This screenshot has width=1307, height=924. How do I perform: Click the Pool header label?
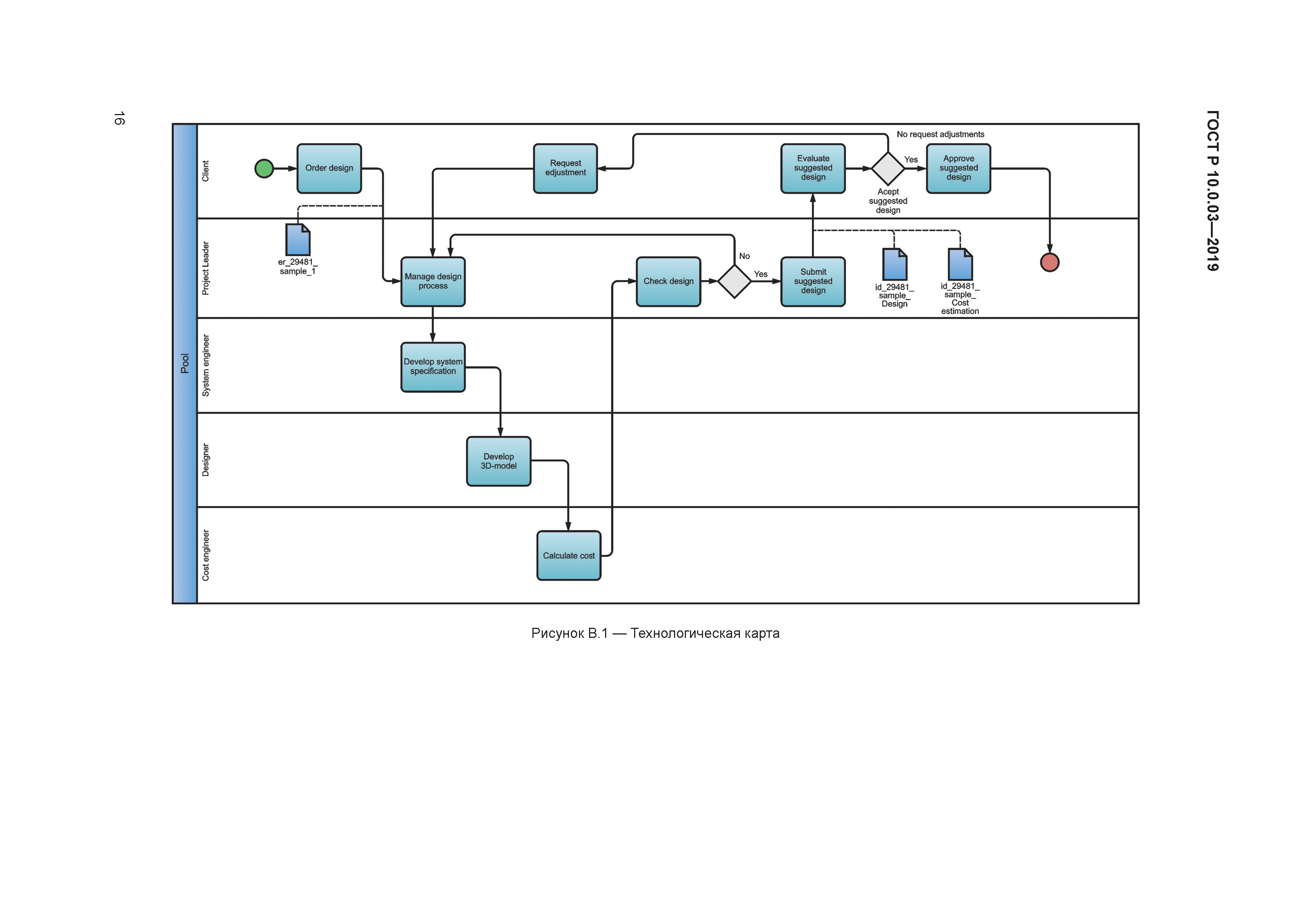pos(184,364)
